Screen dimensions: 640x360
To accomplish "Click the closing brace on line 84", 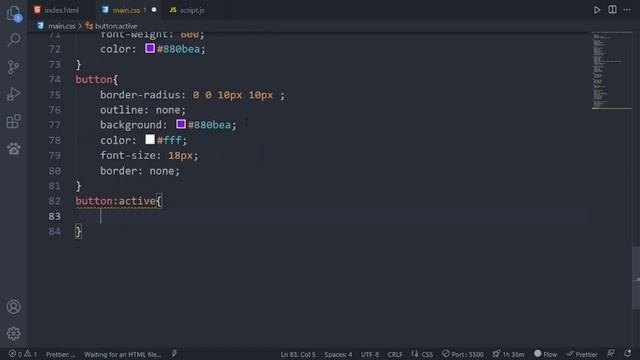I will (78, 232).
